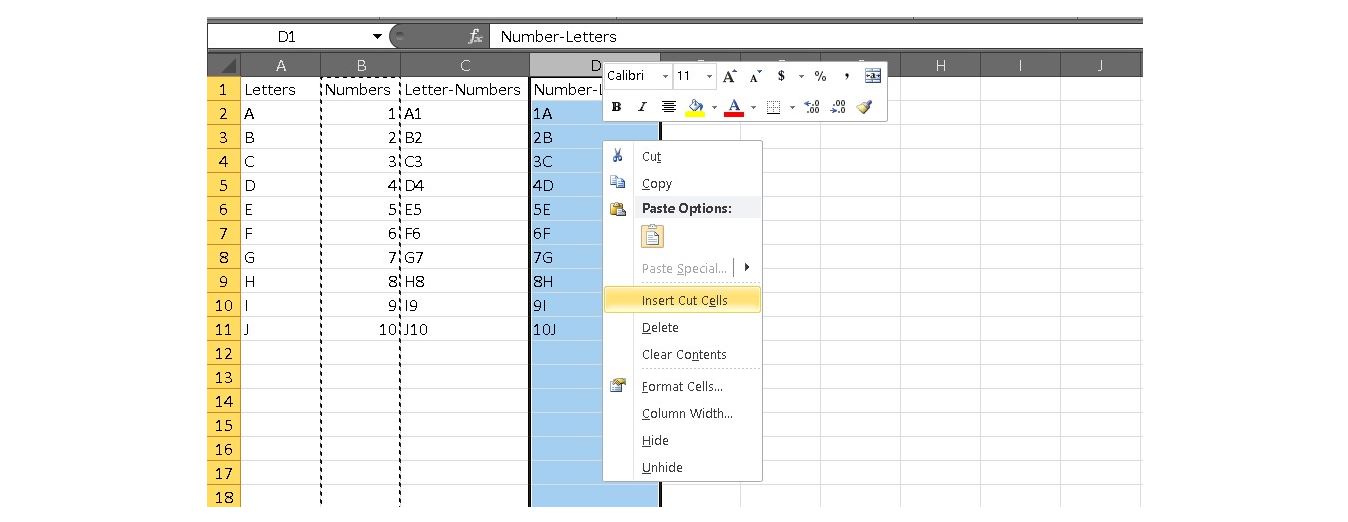
Task: Choose Clear Contents
Action: click(x=684, y=354)
